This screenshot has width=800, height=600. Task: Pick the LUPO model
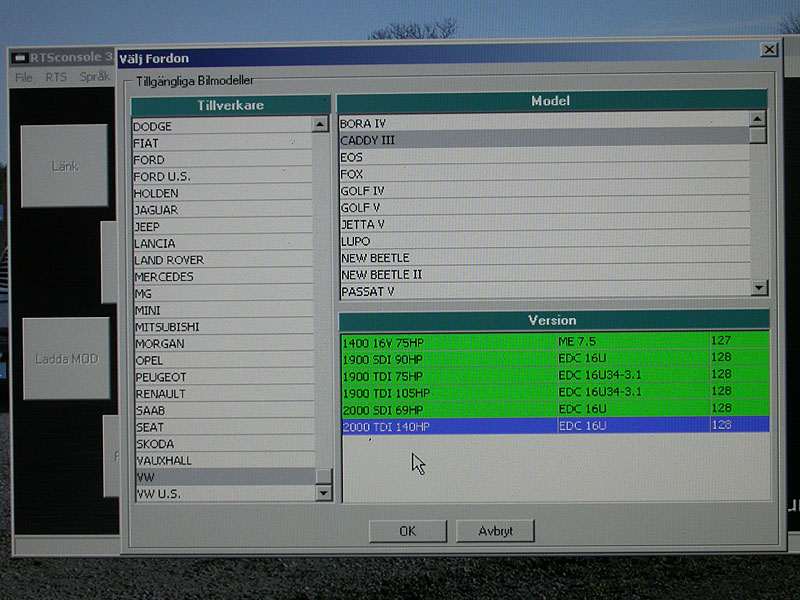point(545,241)
